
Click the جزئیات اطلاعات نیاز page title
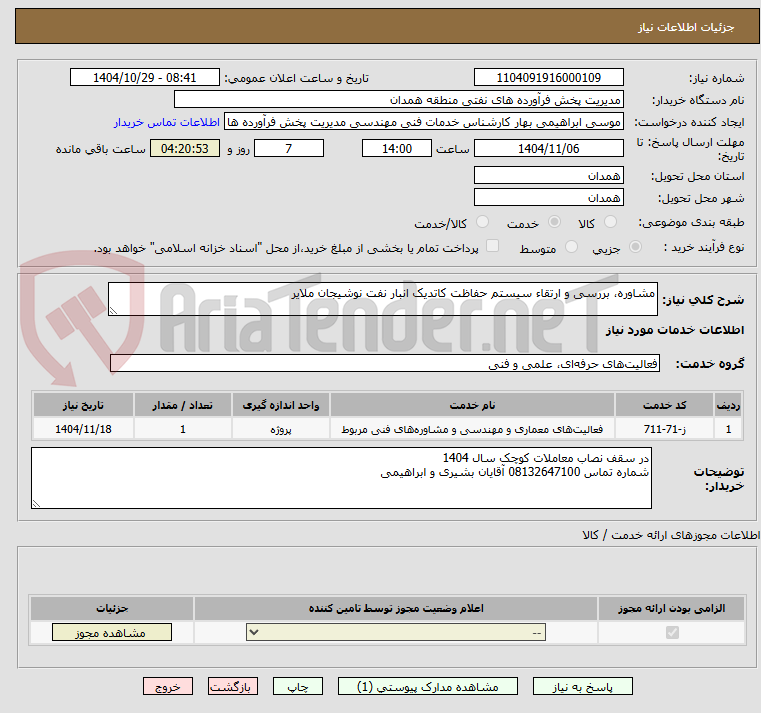(x=686, y=28)
